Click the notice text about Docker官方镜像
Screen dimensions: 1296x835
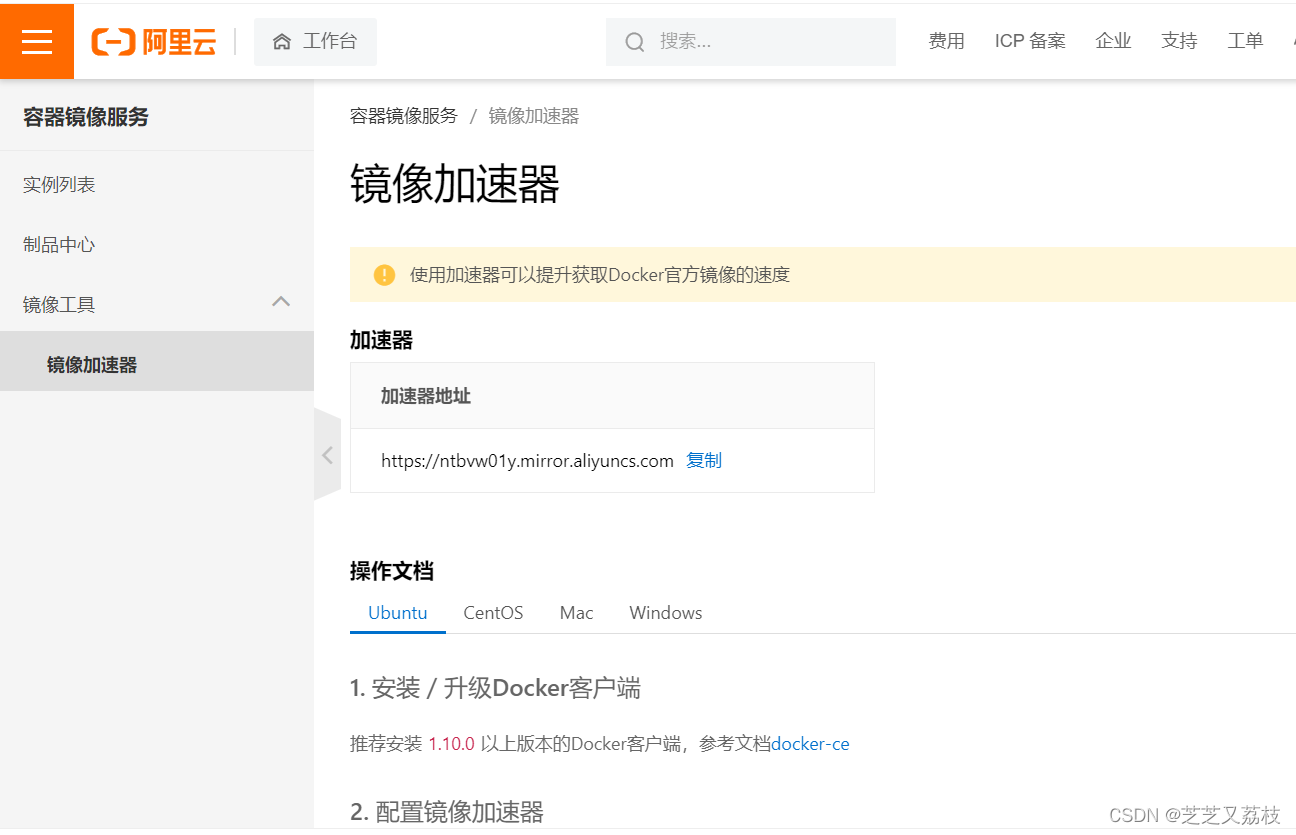tap(600, 275)
